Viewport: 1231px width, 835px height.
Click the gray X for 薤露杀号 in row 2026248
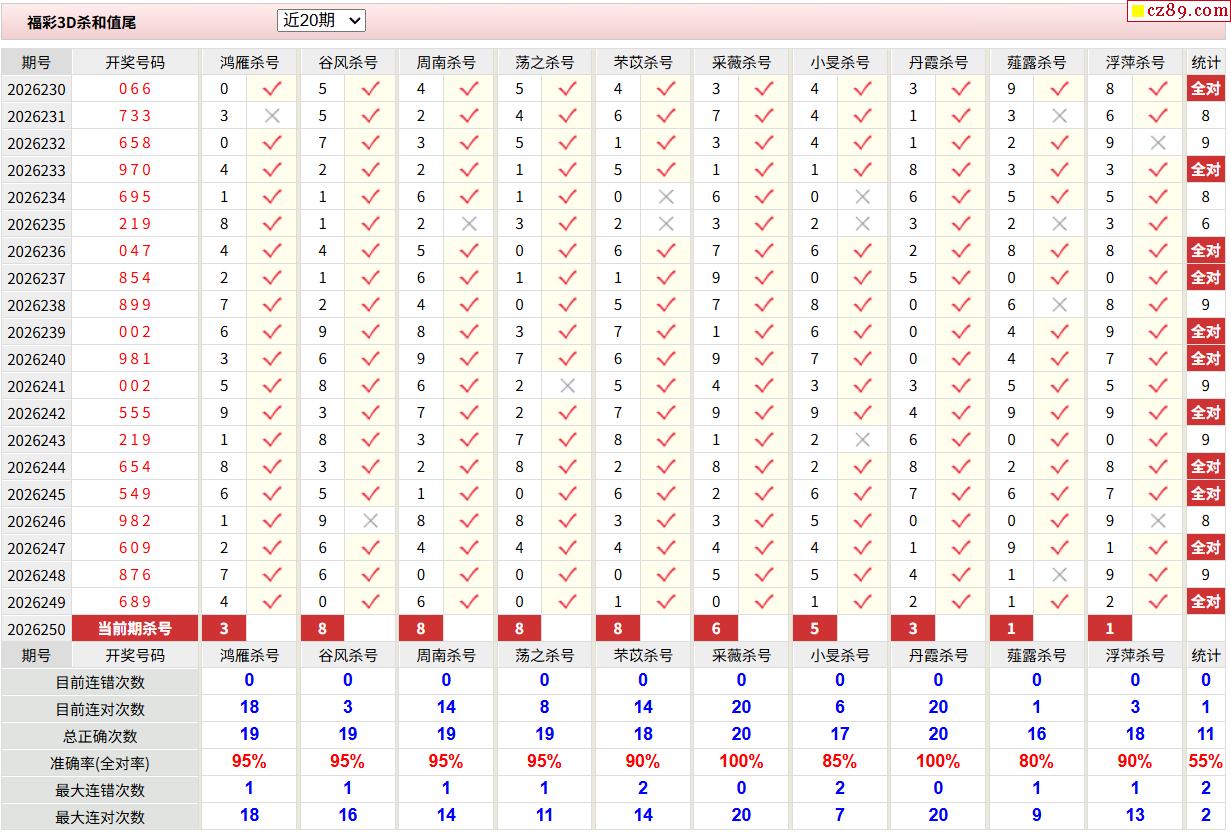click(x=1059, y=575)
